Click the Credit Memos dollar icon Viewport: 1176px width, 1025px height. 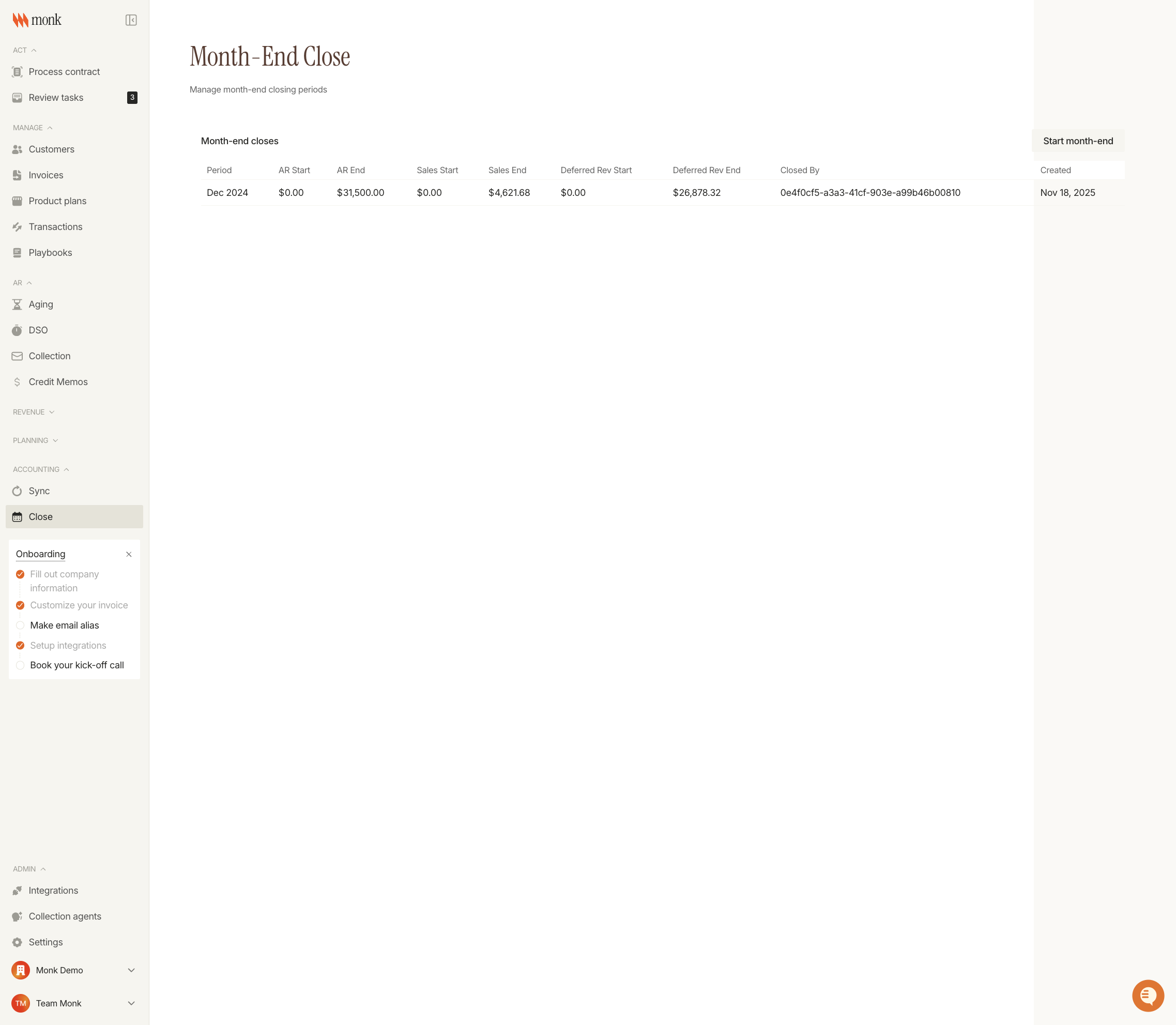click(x=17, y=381)
